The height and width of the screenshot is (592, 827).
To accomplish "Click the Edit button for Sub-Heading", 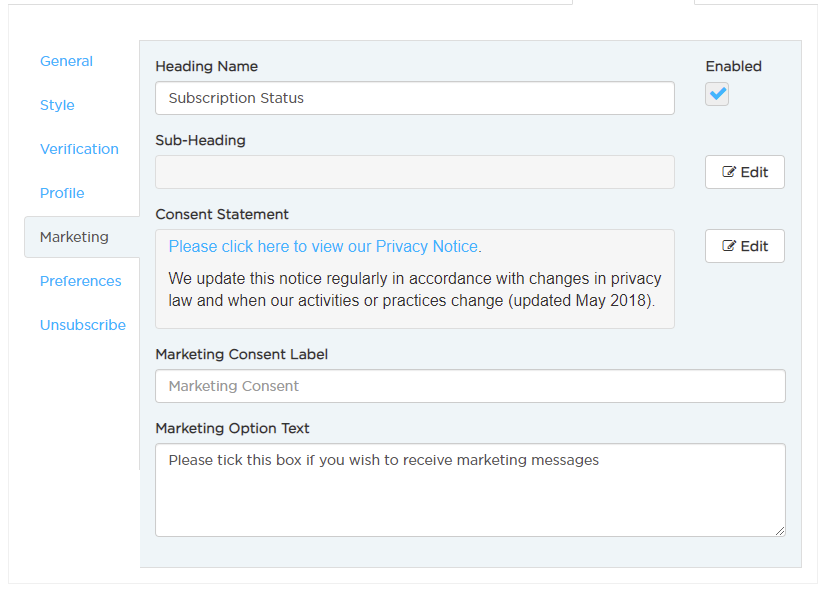I will pyautogui.click(x=745, y=172).
